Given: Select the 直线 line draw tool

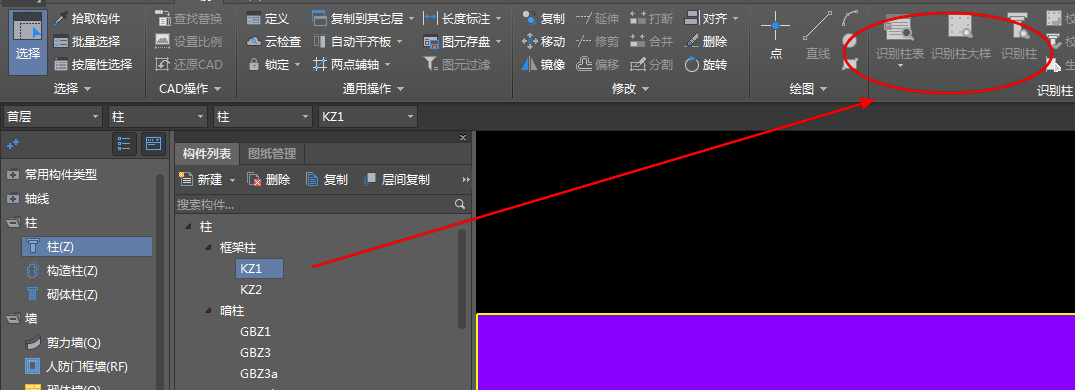Looking at the screenshot, I should (x=817, y=36).
